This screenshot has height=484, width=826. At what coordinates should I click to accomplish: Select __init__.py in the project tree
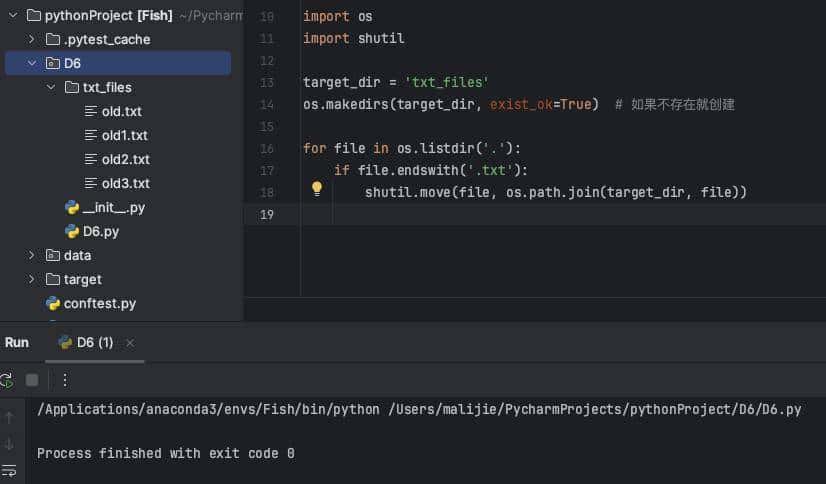[114, 208]
